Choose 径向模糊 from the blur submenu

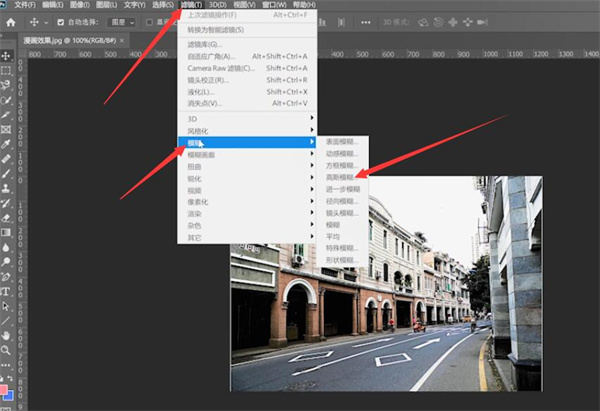(342, 201)
